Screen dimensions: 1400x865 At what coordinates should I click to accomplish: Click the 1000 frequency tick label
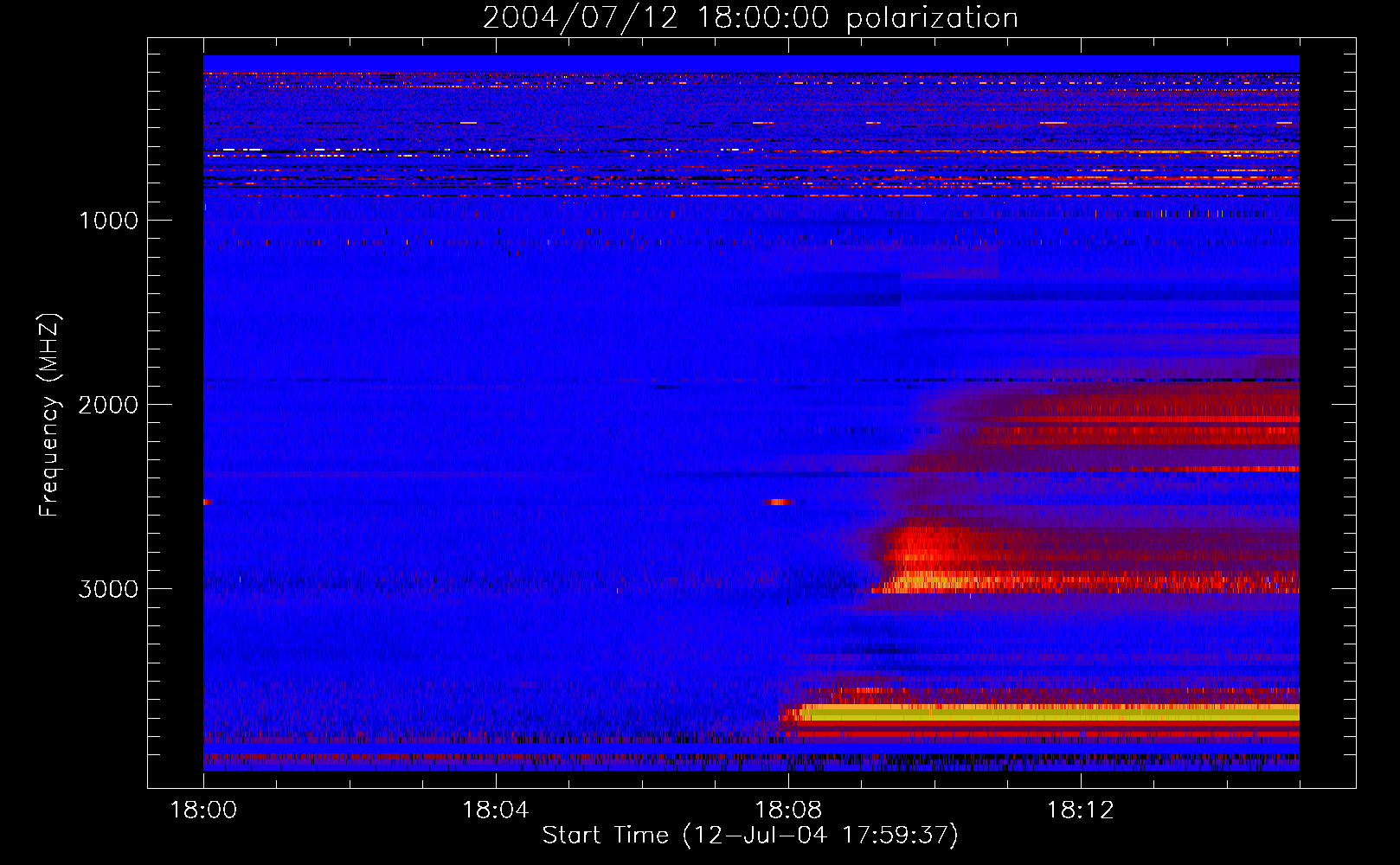coord(108,221)
